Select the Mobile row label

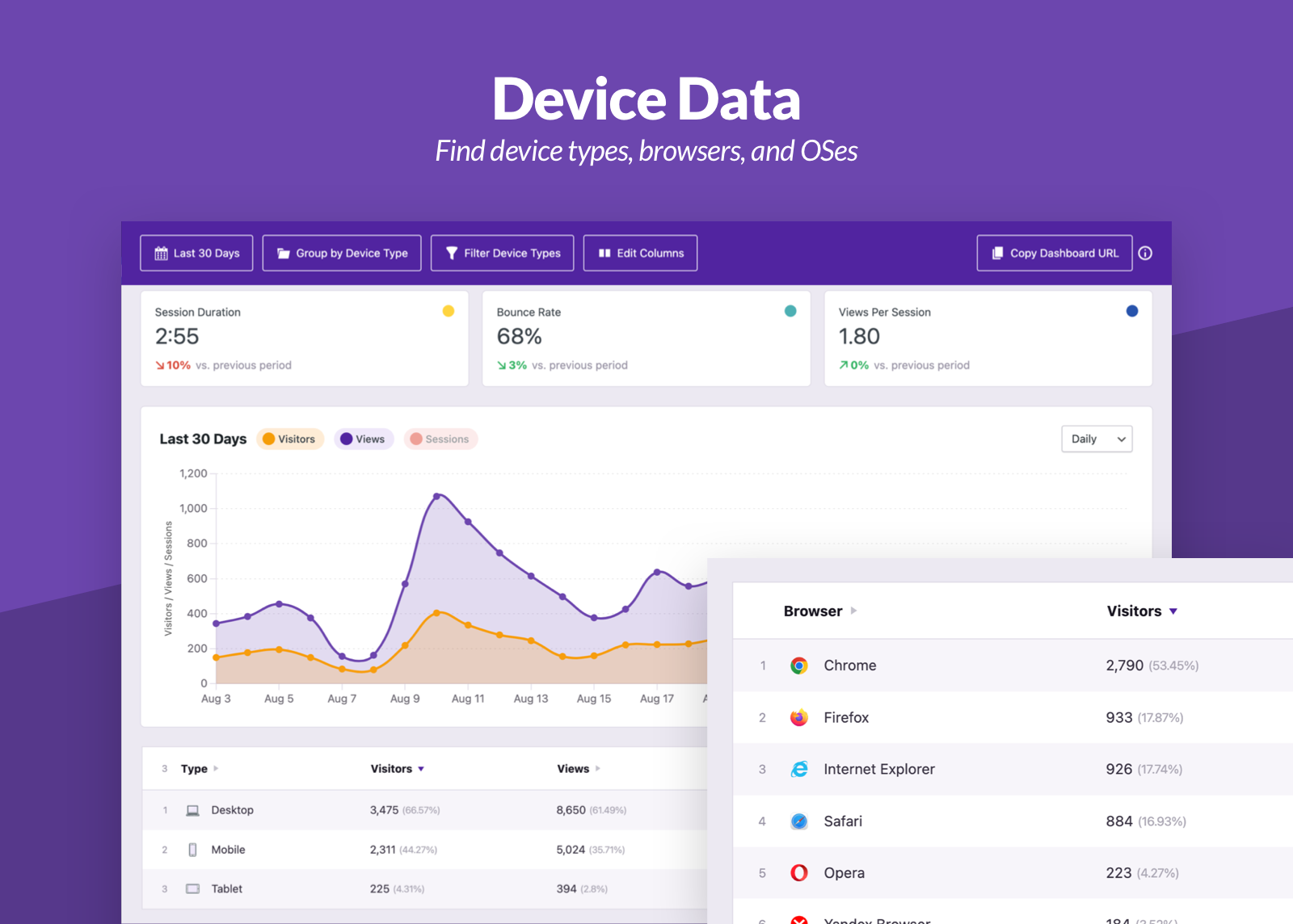click(229, 850)
